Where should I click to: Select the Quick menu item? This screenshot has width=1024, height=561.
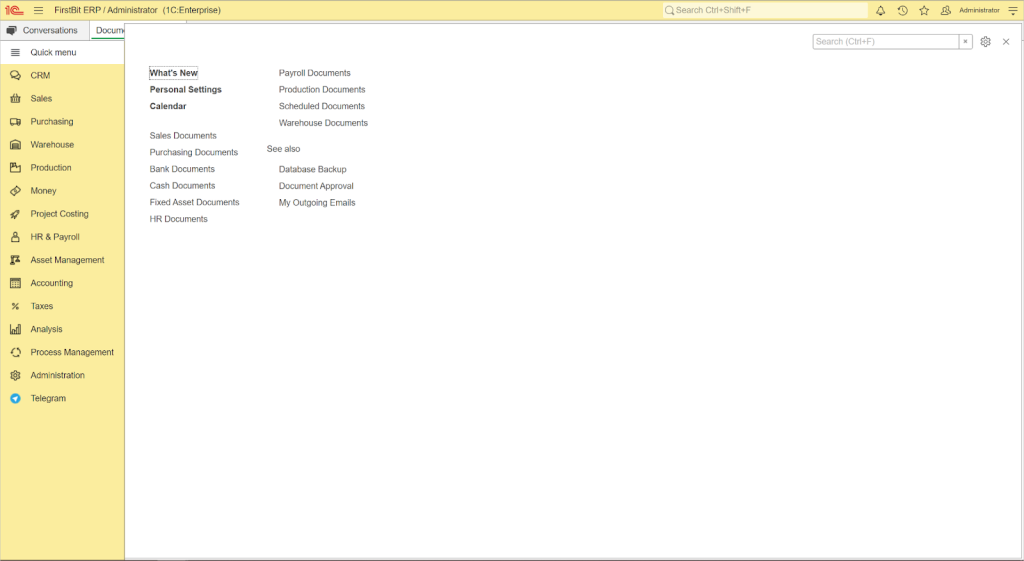[x=62, y=52]
